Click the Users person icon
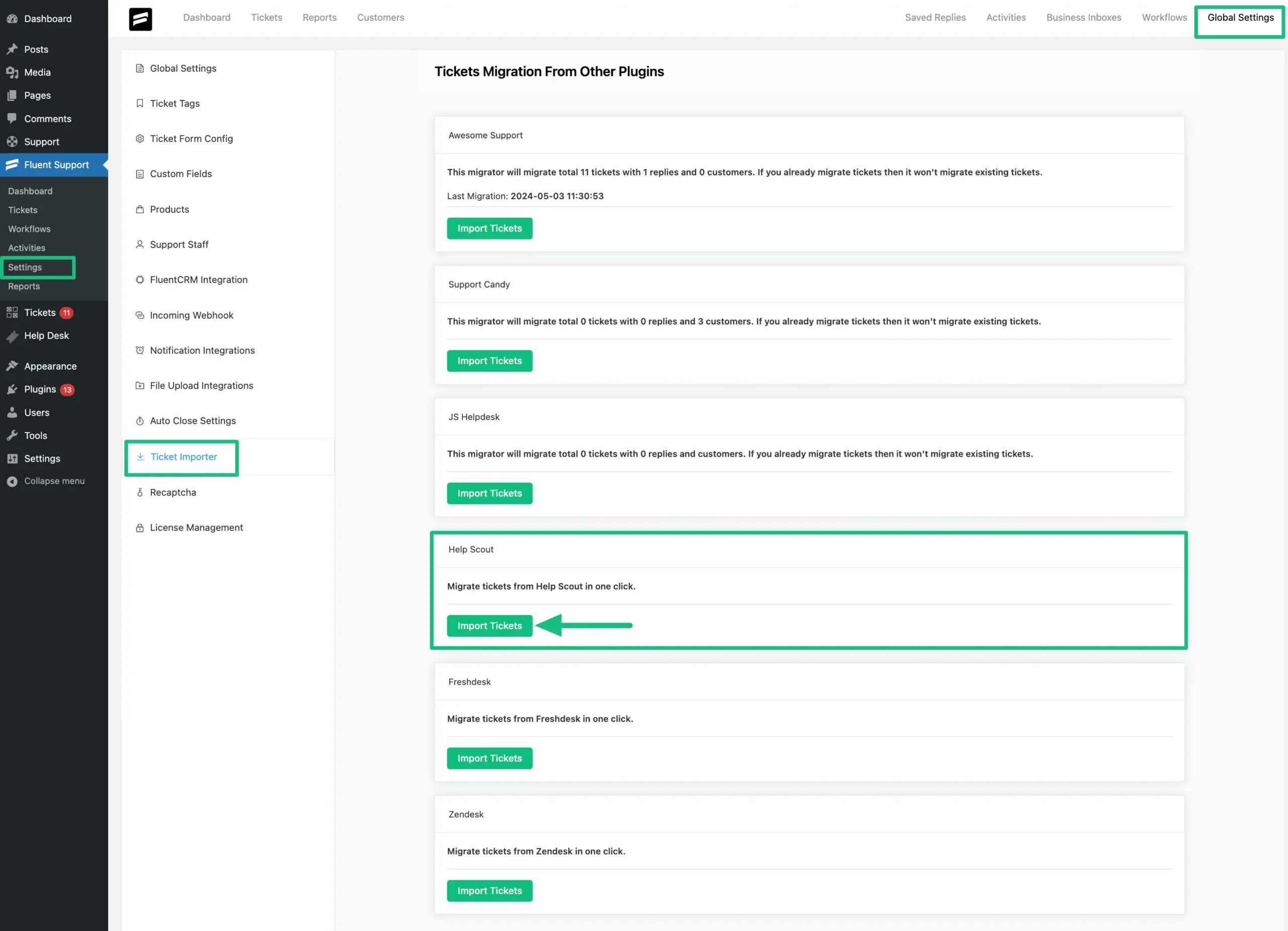This screenshot has width=1288, height=931. [12, 413]
